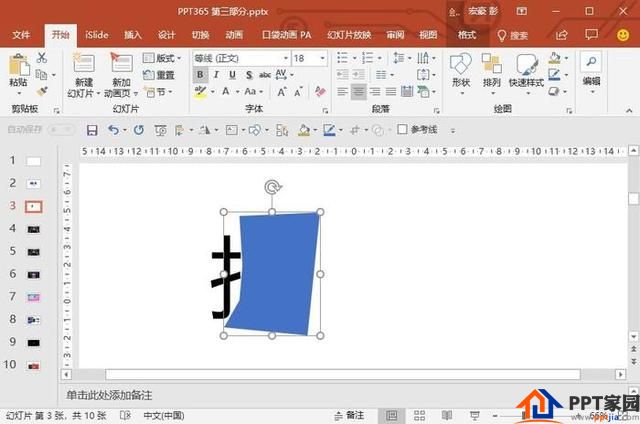This screenshot has height=424, width=640.
Task: Justify text alignment
Action: 391,92
